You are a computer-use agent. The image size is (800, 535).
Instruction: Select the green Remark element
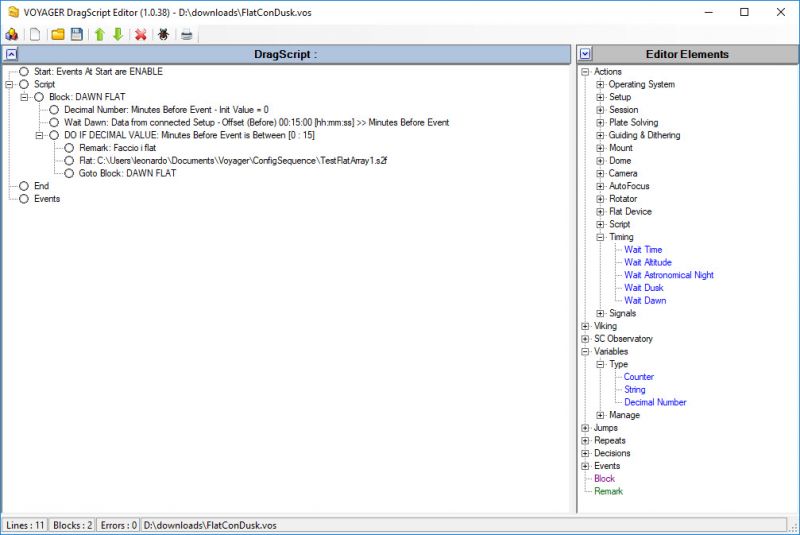tap(608, 491)
